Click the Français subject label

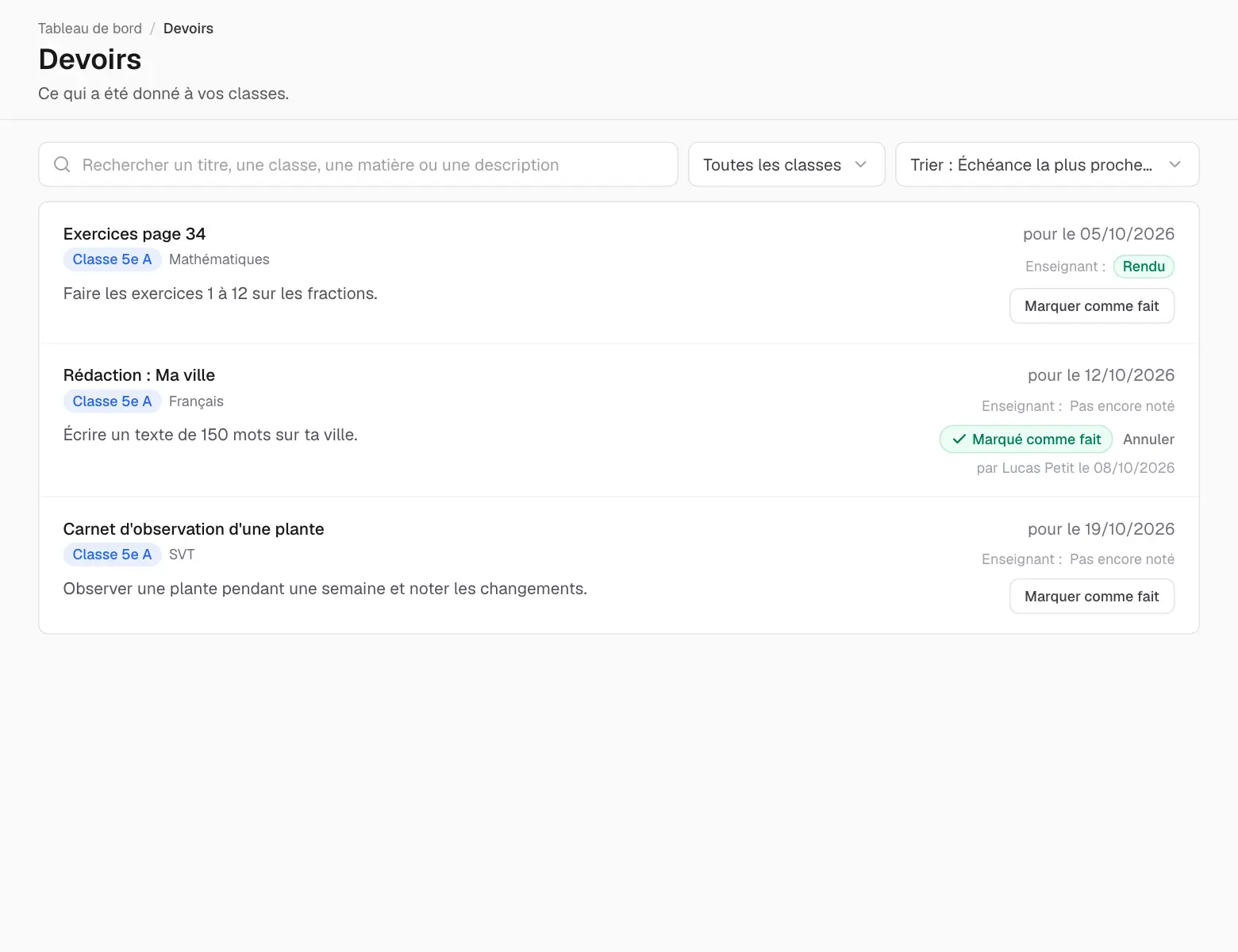click(196, 401)
